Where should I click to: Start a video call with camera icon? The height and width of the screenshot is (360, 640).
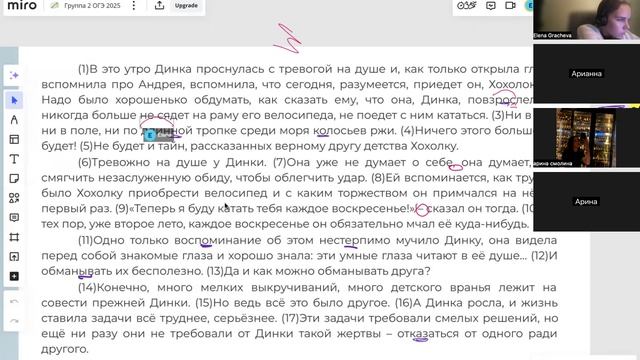coord(510,5)
